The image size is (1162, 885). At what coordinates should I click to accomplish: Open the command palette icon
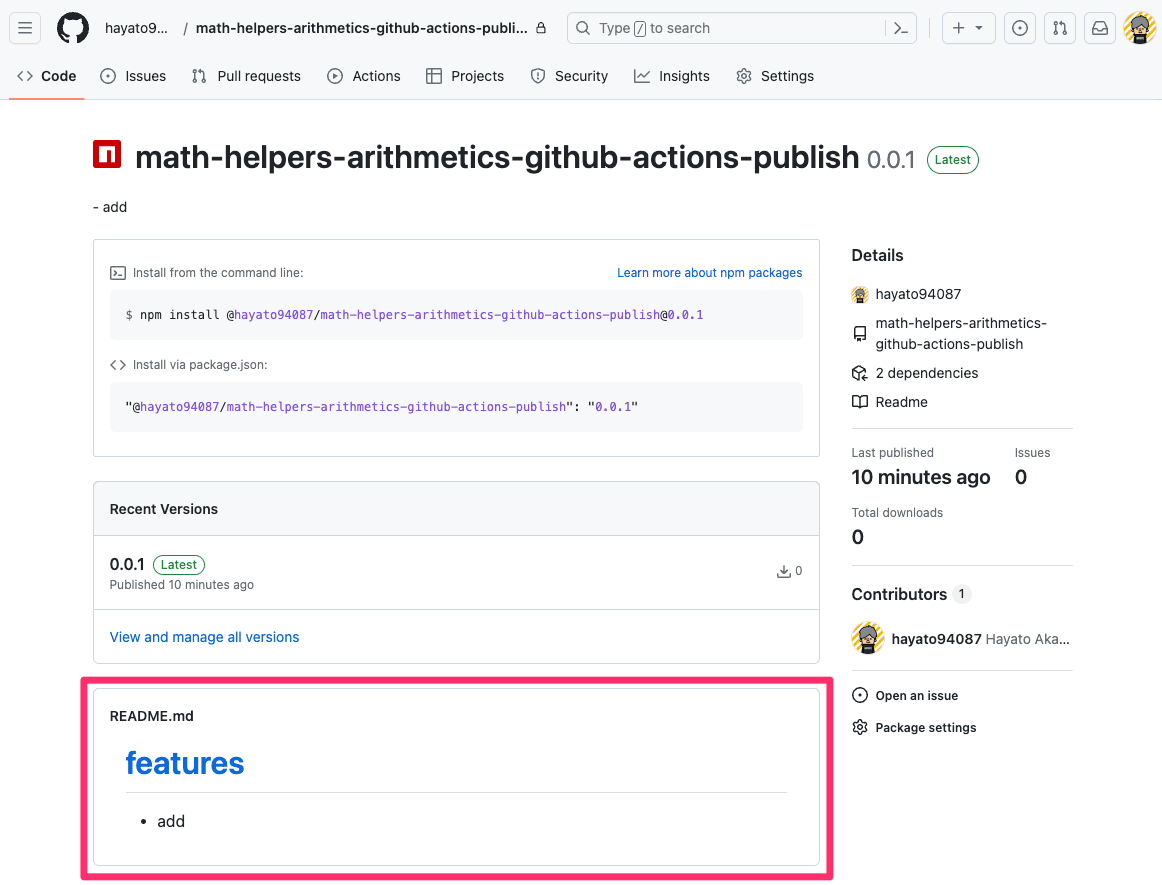click(x=900, y=28)
